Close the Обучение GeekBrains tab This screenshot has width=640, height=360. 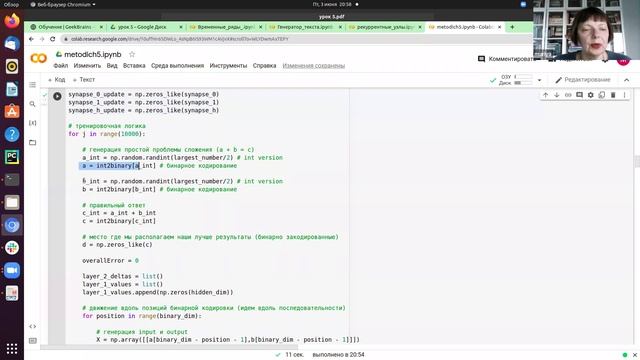(x=101, y=27)
